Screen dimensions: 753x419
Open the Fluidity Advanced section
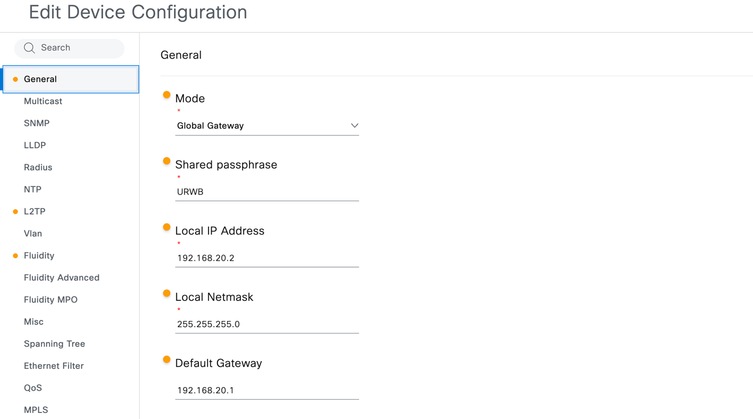61,278
